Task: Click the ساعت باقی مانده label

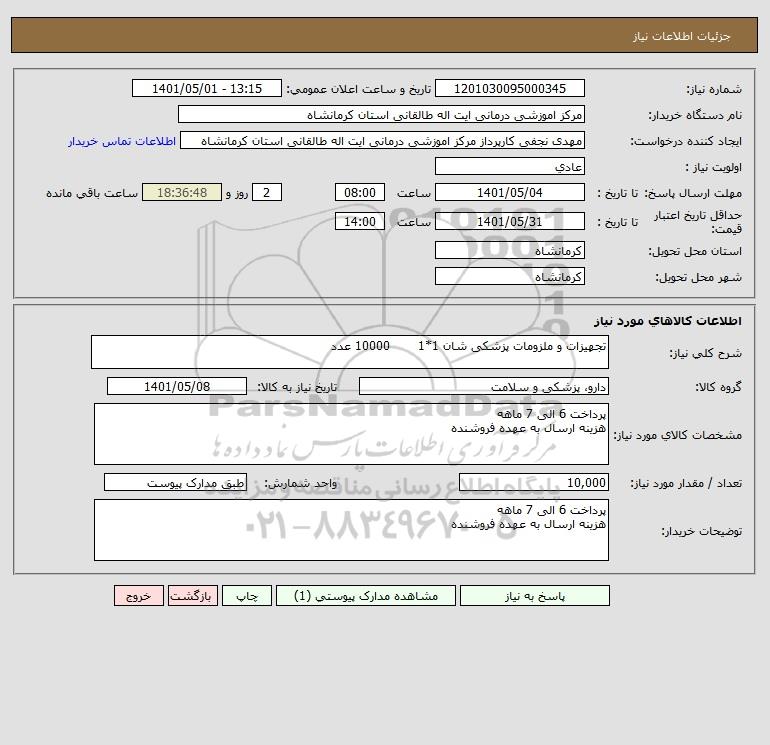Action: 92,193
